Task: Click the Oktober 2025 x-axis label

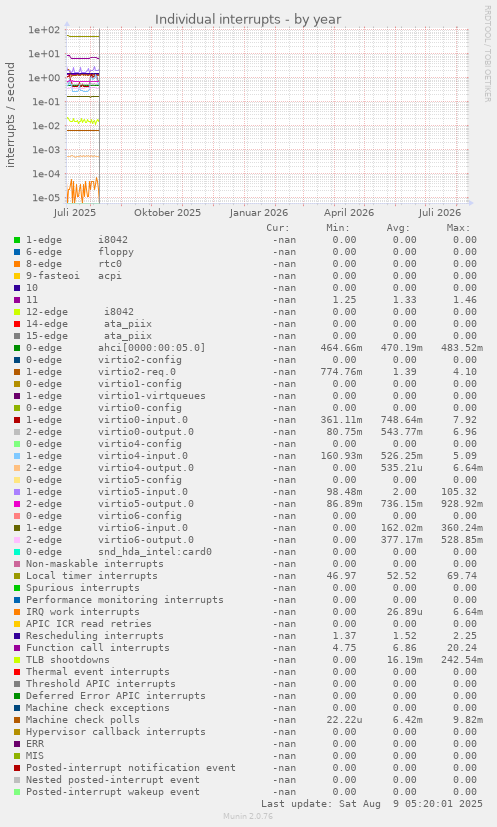Action: [167, 213]
